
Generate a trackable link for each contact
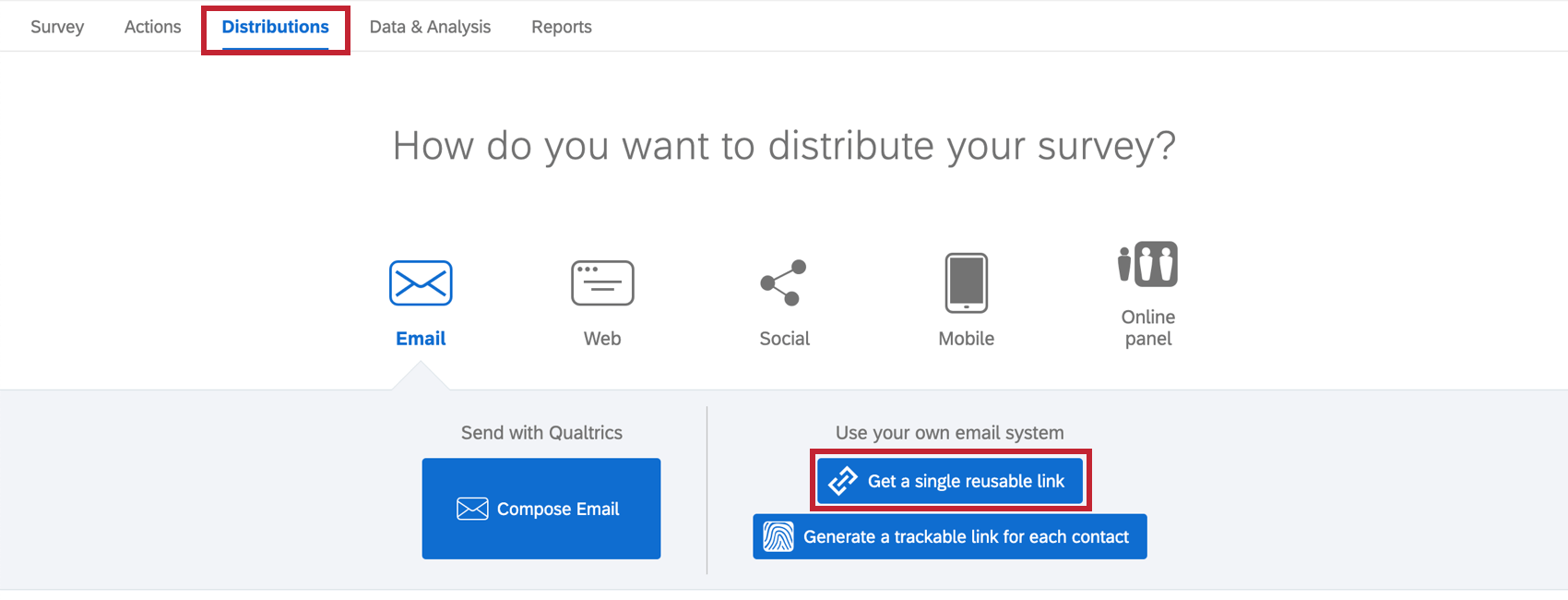(x=965, y=537)
